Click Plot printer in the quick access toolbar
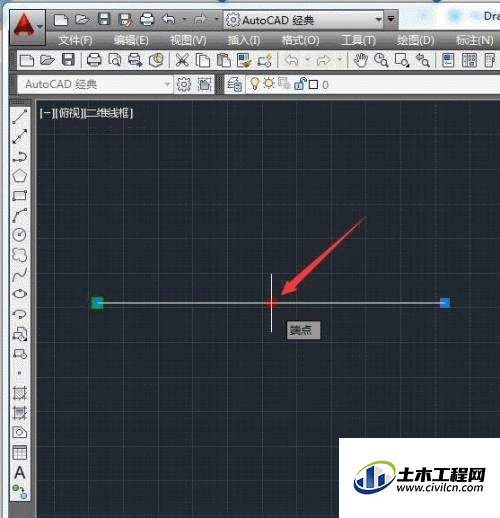 [147, 19]
